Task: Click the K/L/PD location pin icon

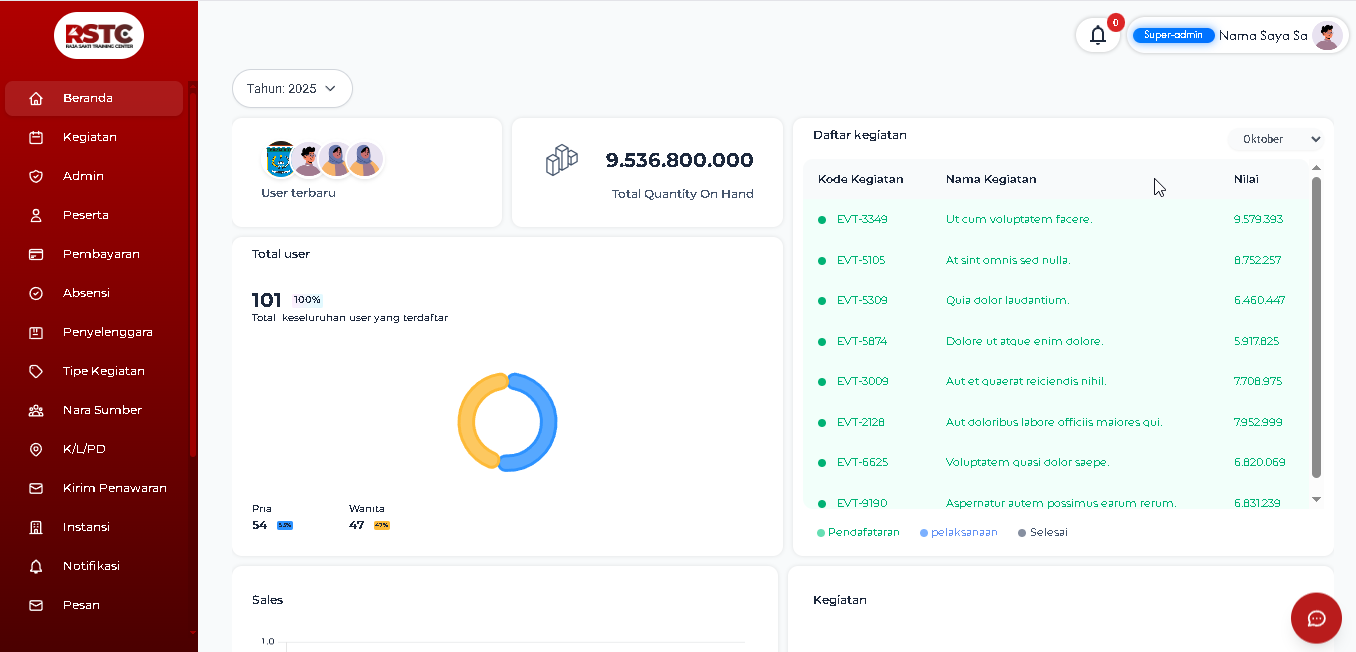Action: click(37, 448)
